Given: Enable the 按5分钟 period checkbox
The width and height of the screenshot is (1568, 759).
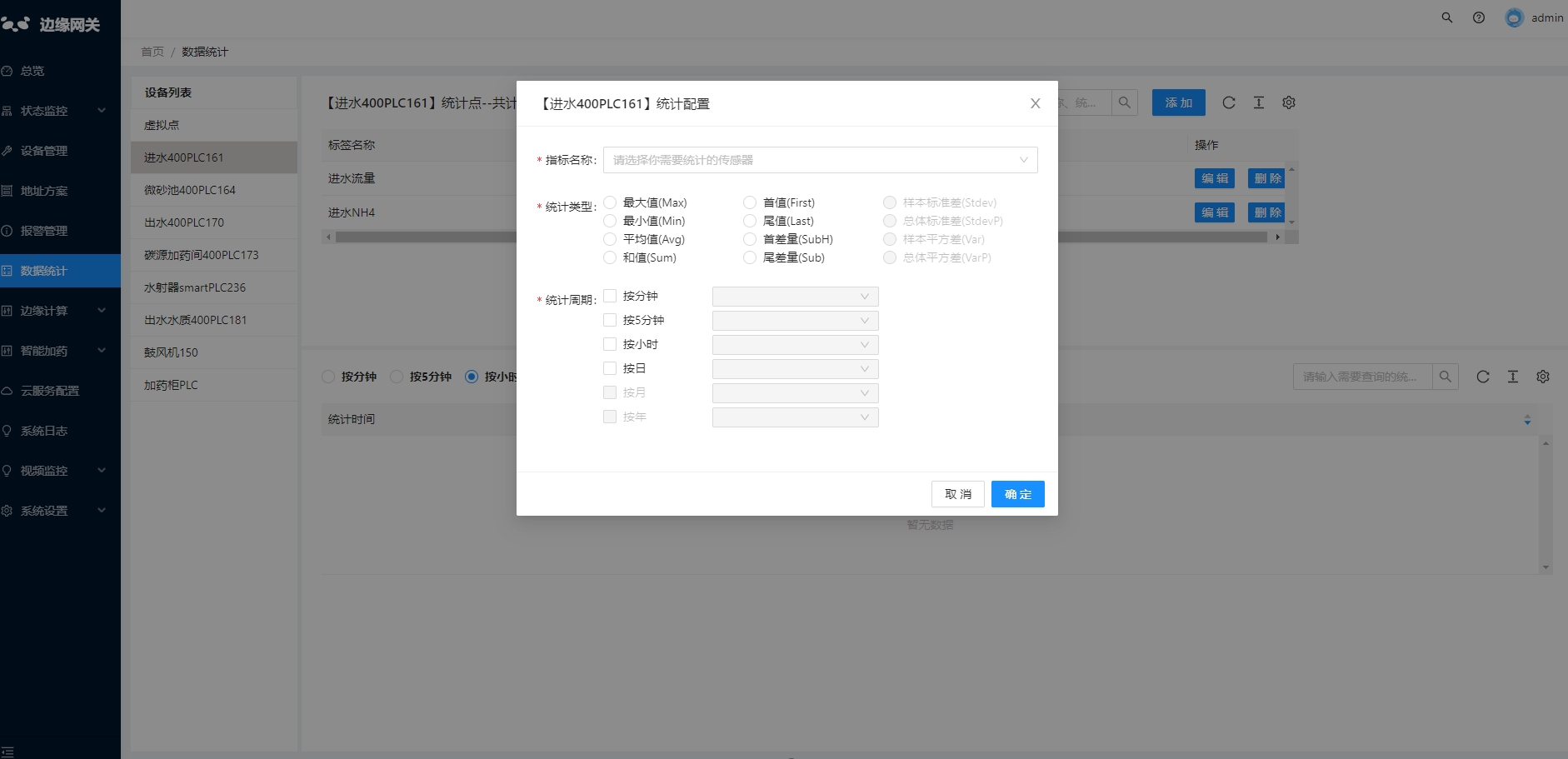Looking at the screenshot, I should [610, 320].
